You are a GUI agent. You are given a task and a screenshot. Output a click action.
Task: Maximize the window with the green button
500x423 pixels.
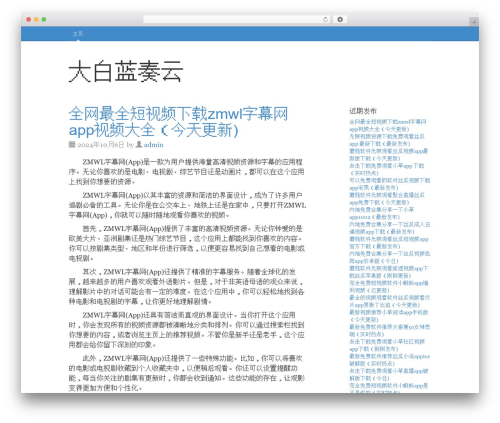point(44,20)
